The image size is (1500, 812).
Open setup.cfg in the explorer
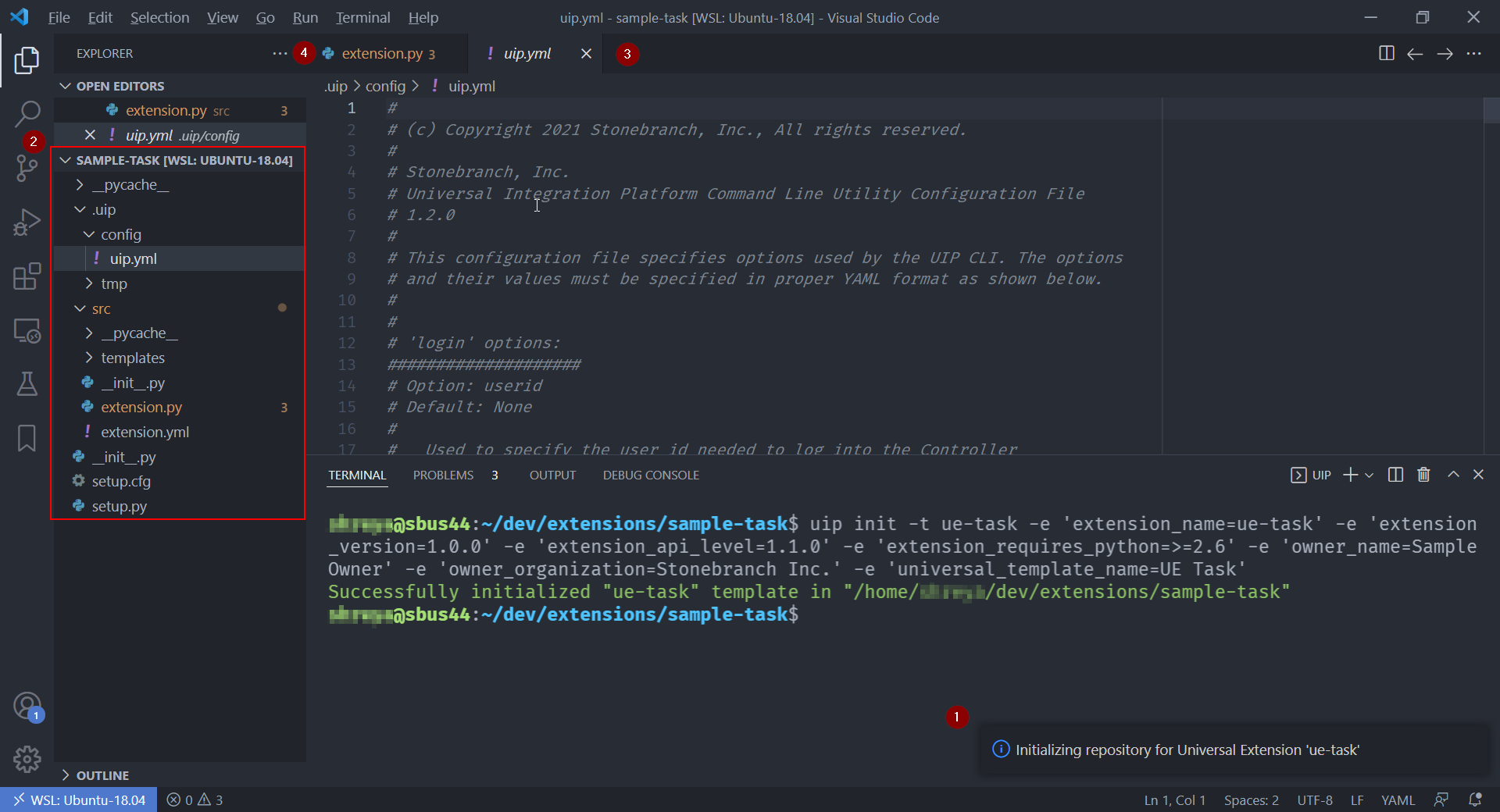click(x=121, y=482)
